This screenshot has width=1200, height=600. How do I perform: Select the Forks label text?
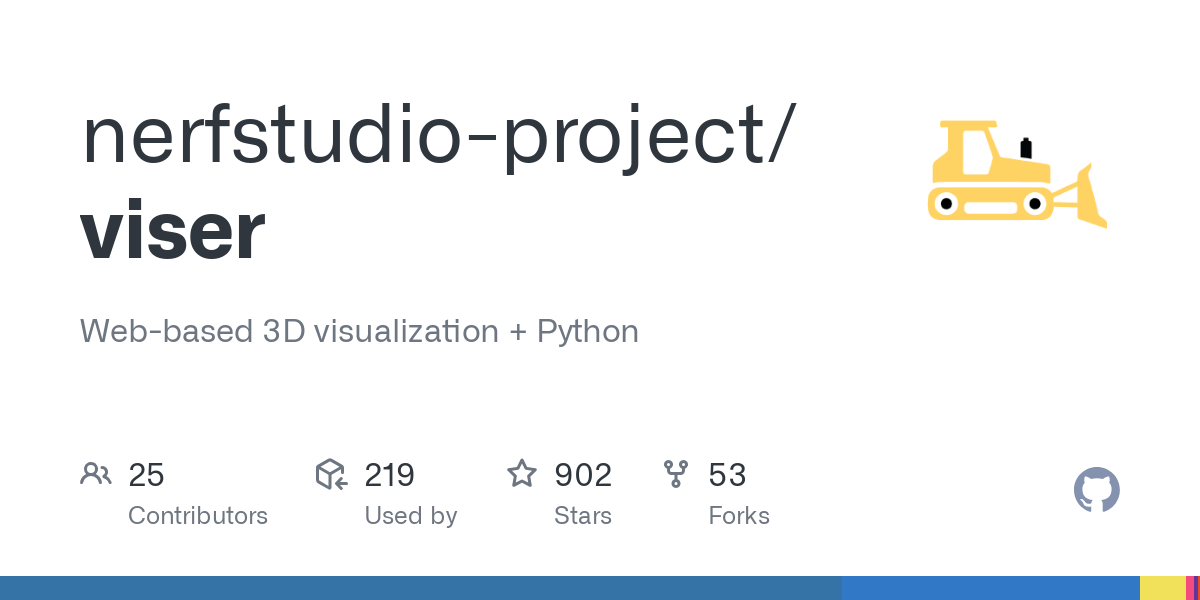click(x=739, y=516)
